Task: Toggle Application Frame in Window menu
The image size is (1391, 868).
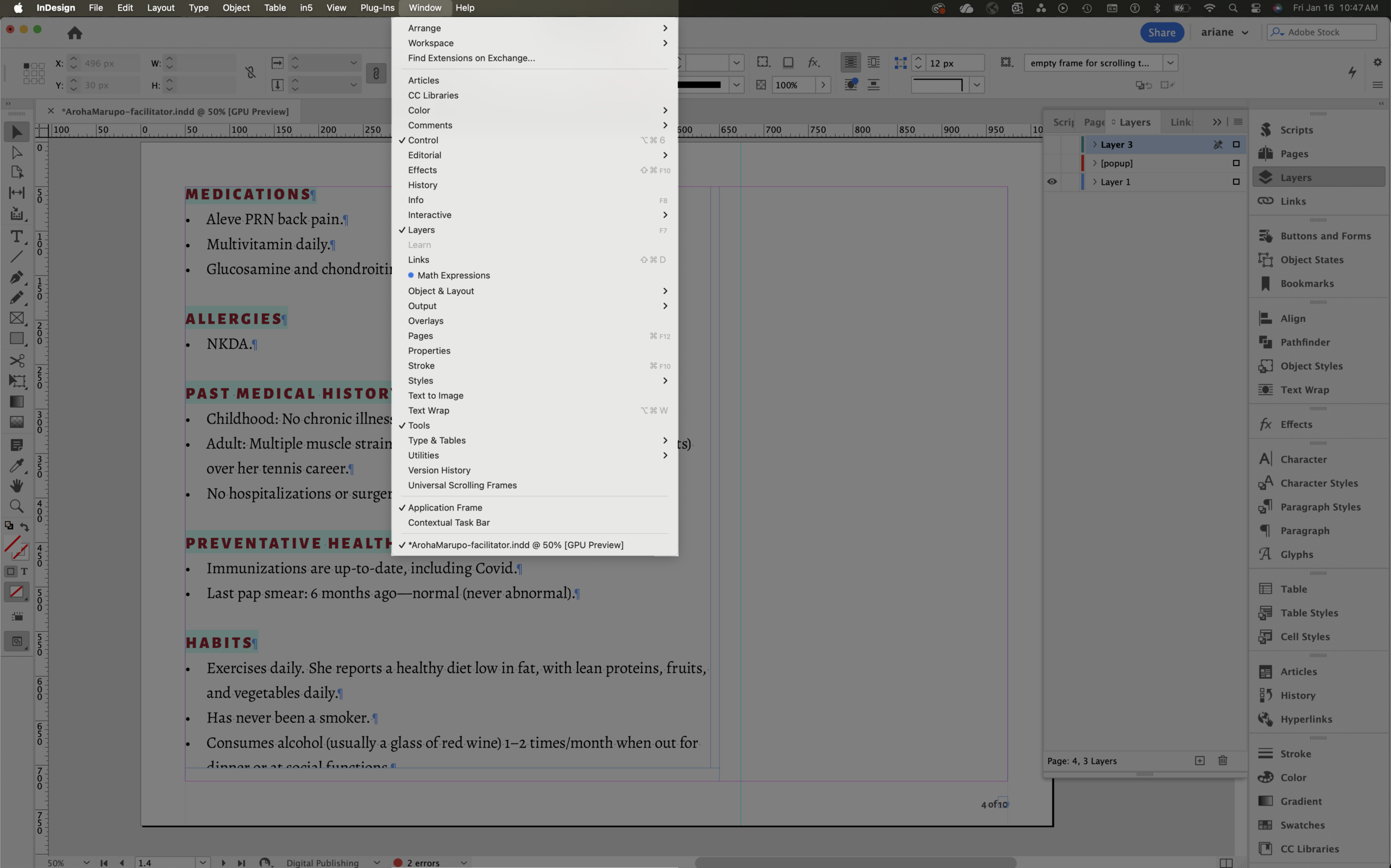Action: click(445, 507)
